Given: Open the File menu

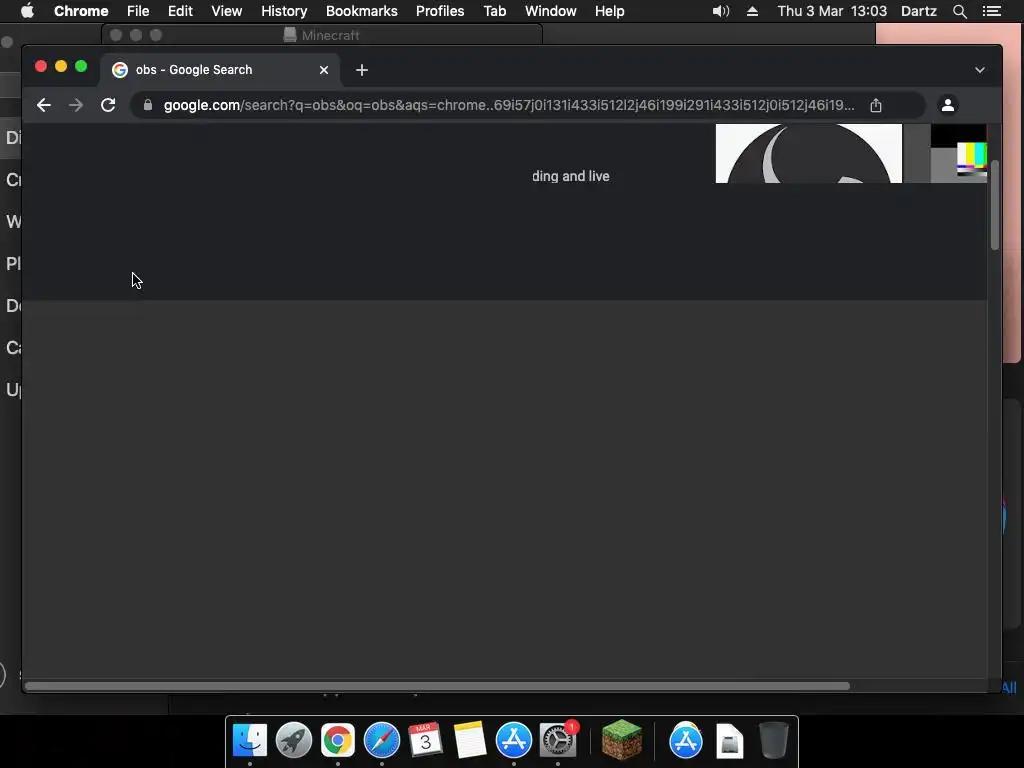Looking at the screenshot, I should pyautogui.click(x=138, y=11).
